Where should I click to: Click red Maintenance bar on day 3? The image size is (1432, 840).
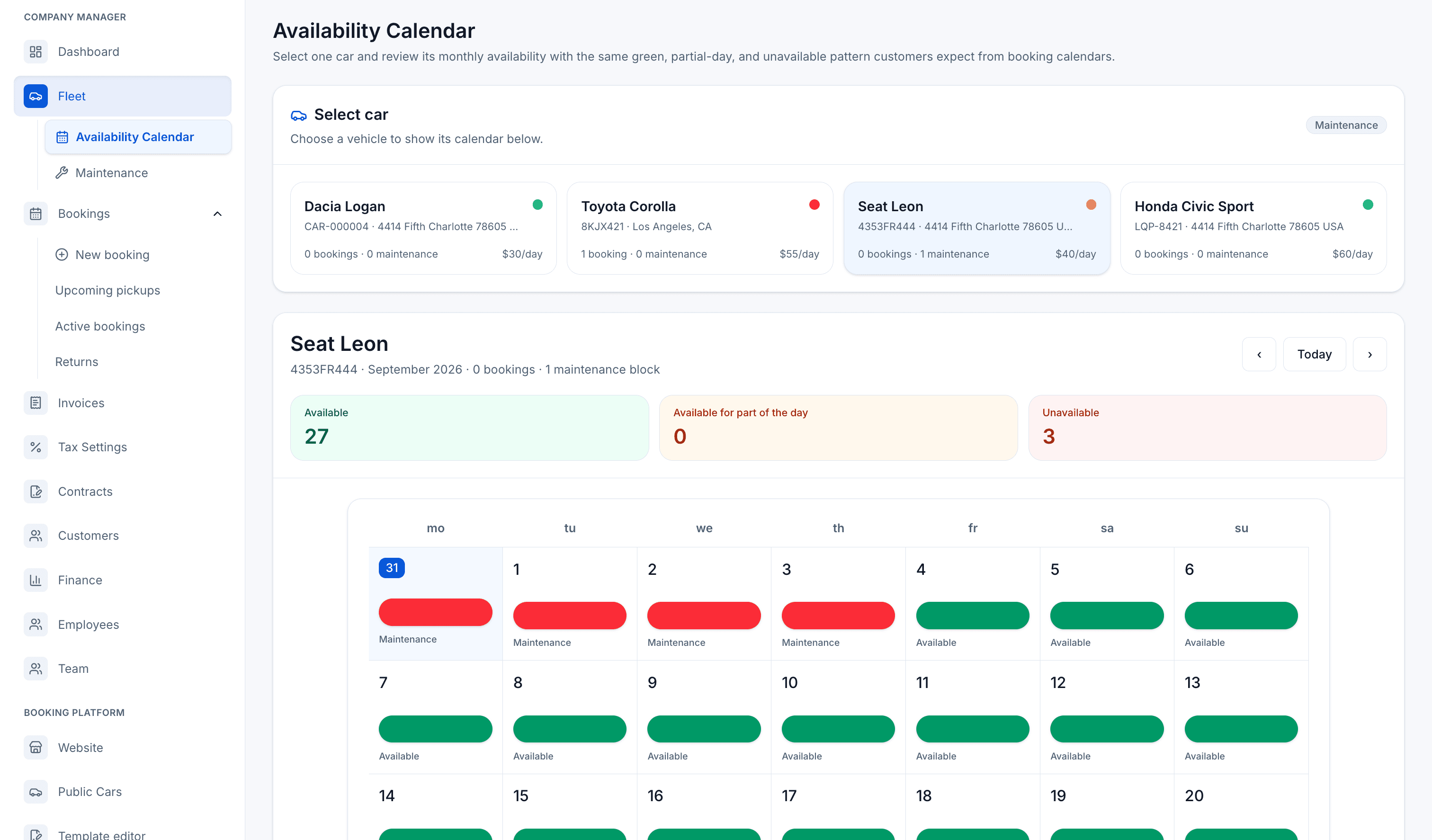pos(838,616)
